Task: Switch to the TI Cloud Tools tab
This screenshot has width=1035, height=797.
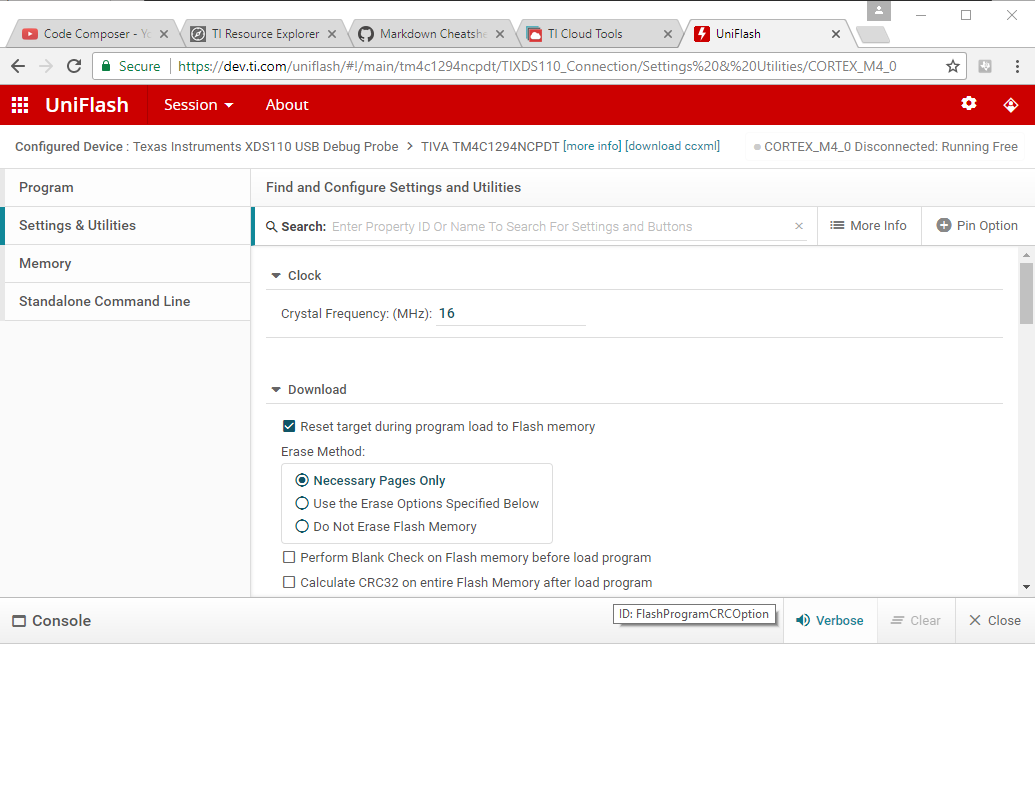Action: click(x=597, y=34)
